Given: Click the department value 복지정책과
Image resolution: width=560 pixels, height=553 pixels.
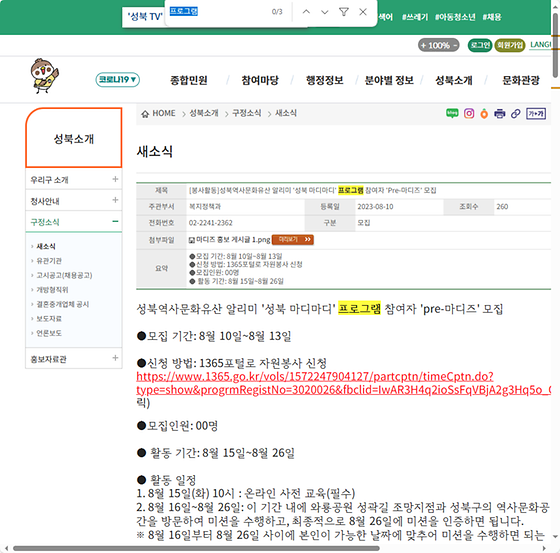Looking at the screenshot, I should [205, 206].
